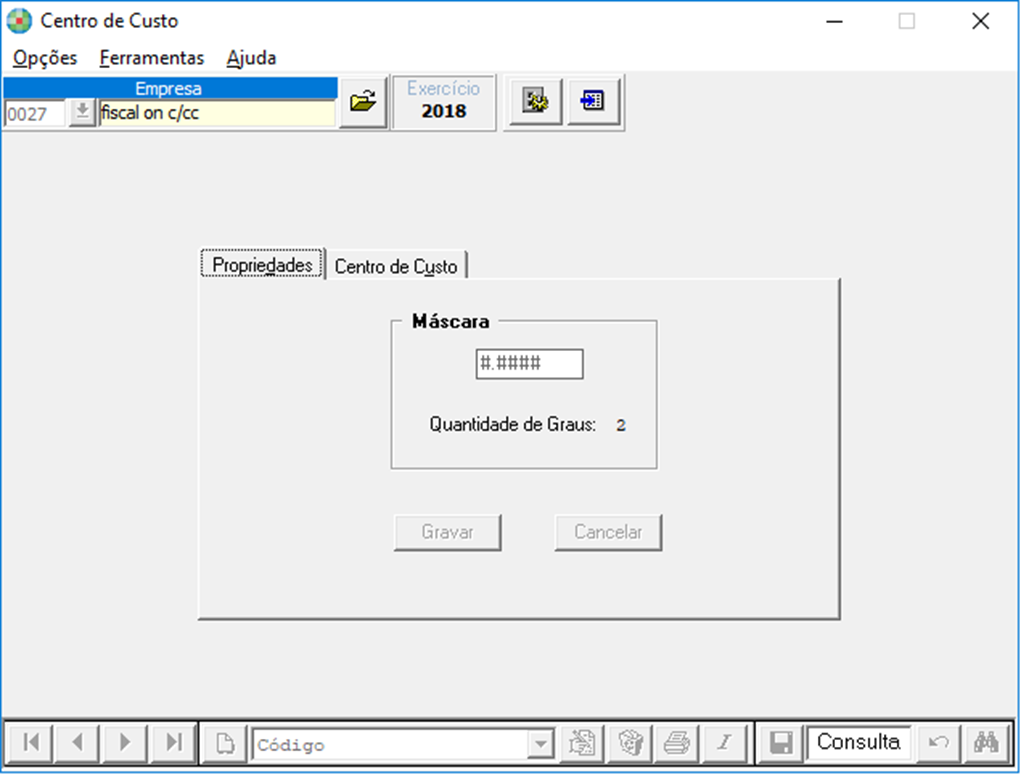The height and width of the screenshot is (778, 1021).
Task: Open the Opções menu
Action: 45,58
